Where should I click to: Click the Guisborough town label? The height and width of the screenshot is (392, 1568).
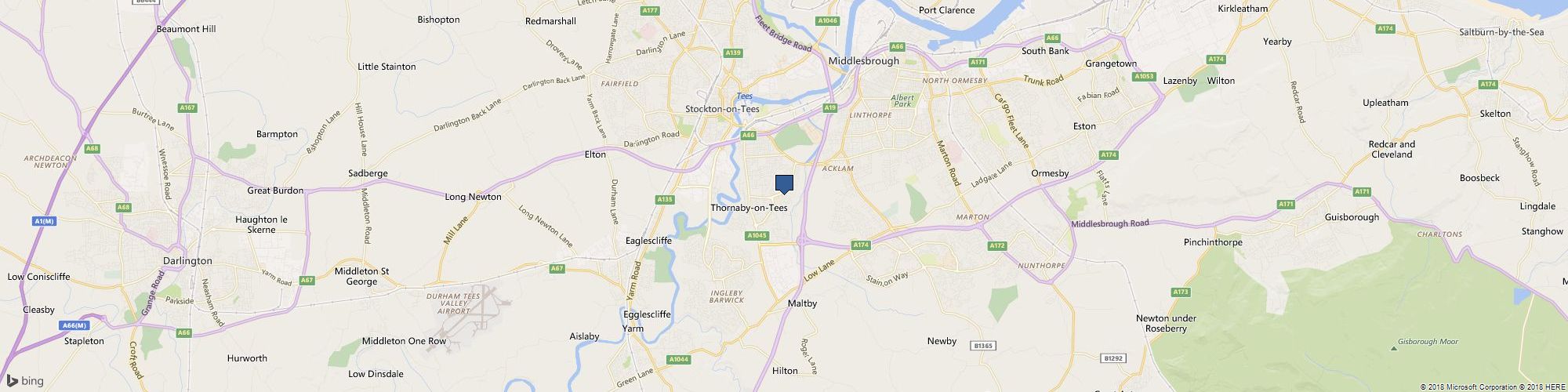(1352, 217)
